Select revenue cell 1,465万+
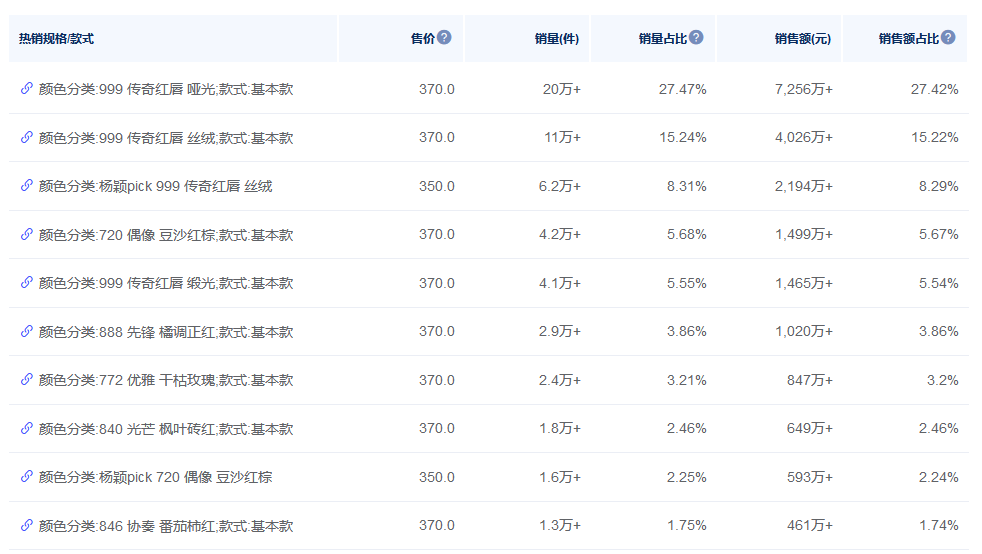 tap(804, 284)
